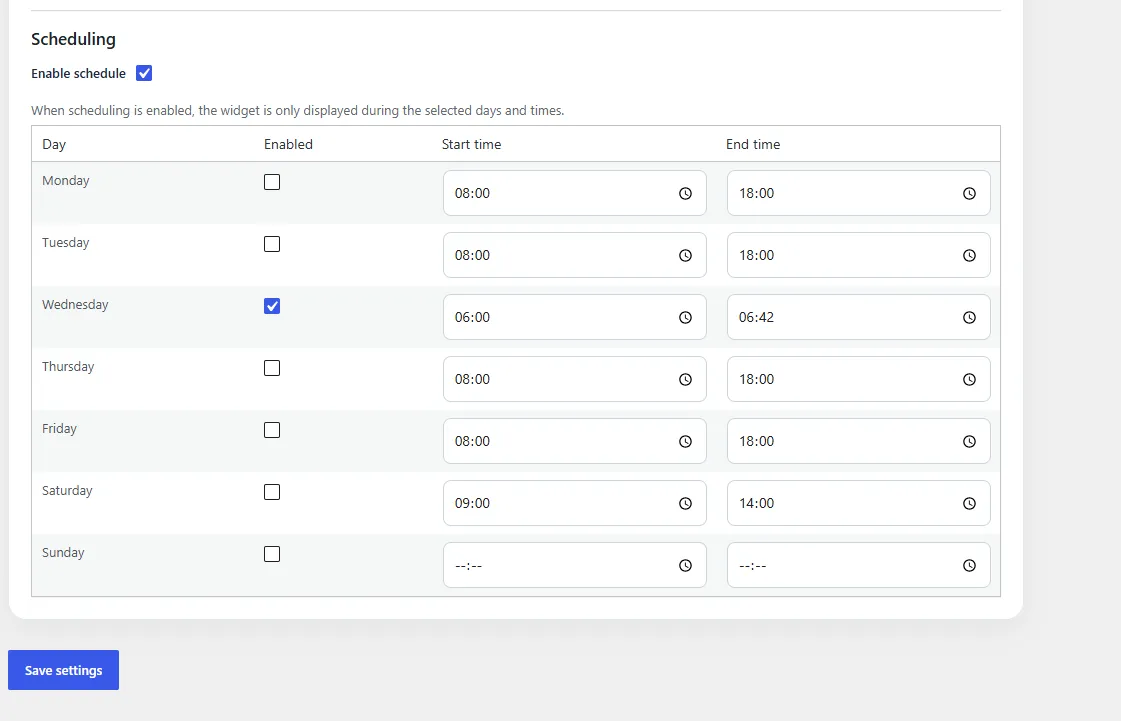
Task: Click the Day column header
Action: pos(54,144)
